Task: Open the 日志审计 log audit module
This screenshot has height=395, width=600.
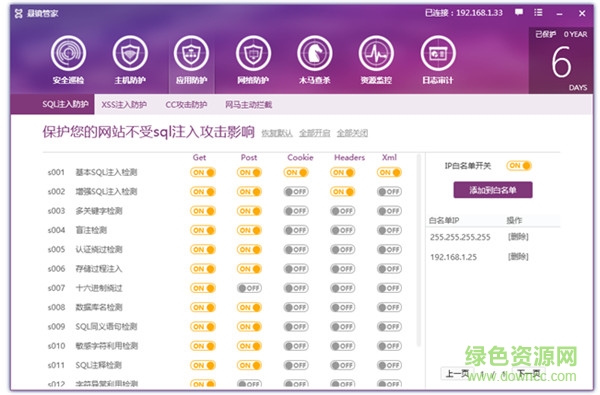Action: [x=438, y=60]
